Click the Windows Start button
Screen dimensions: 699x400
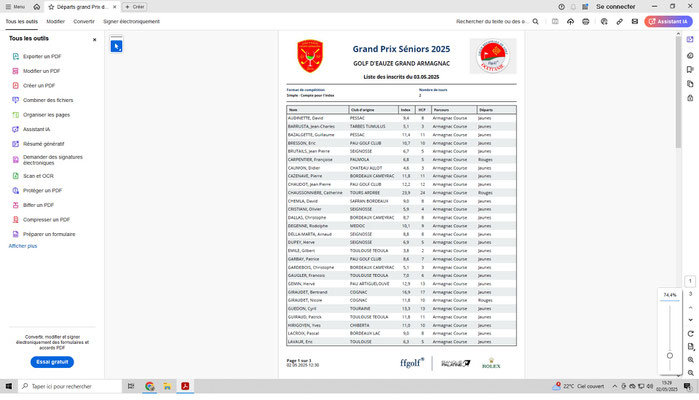(8, 386)
